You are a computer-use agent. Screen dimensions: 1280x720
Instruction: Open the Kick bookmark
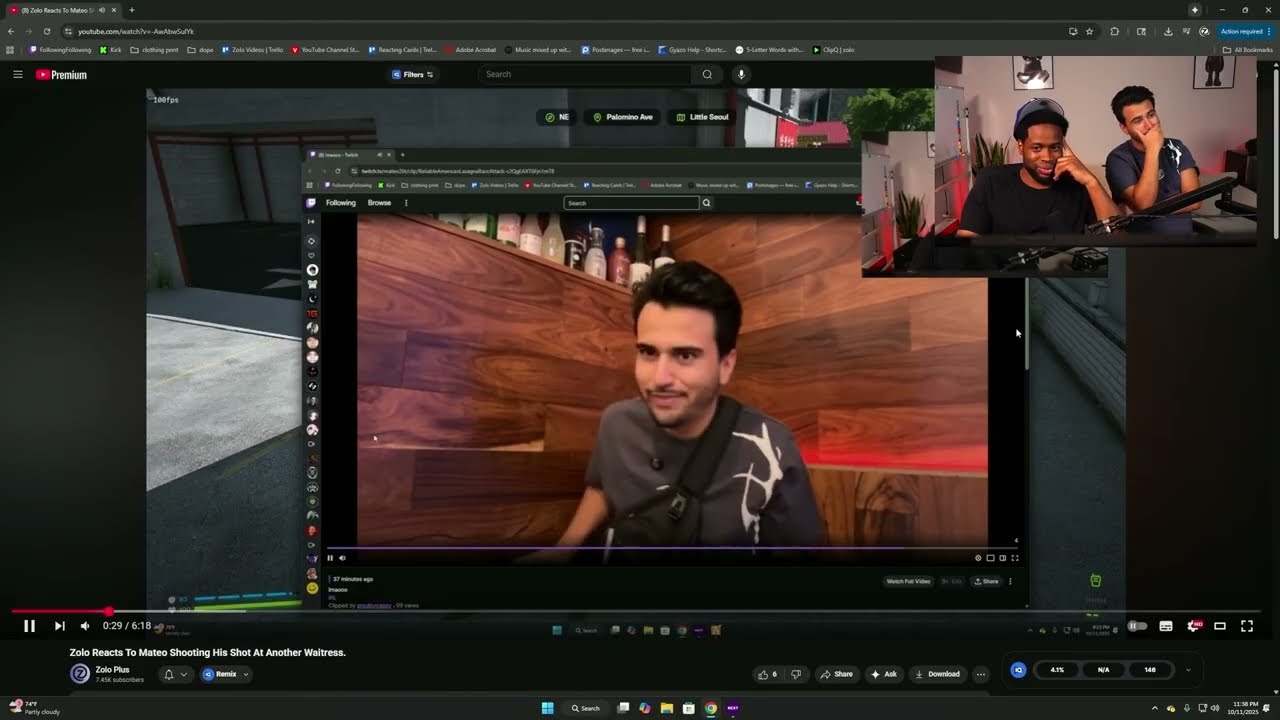[108, 49]
